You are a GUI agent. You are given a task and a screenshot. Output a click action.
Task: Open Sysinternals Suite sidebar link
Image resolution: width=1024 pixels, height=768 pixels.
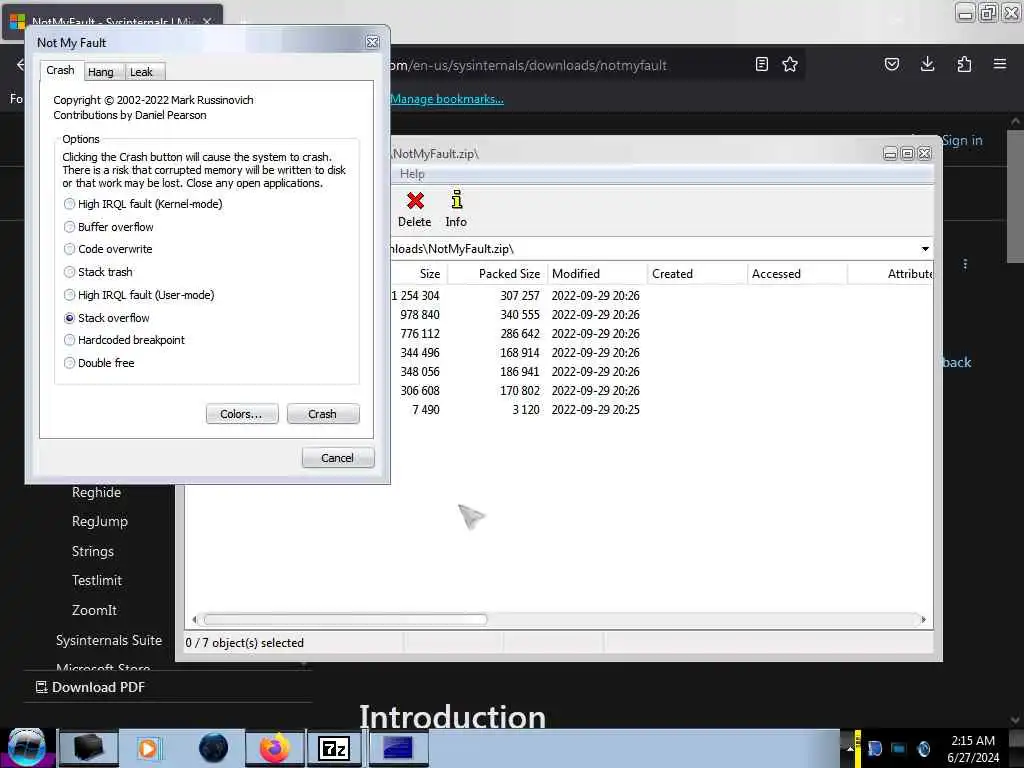coord(109,640)
